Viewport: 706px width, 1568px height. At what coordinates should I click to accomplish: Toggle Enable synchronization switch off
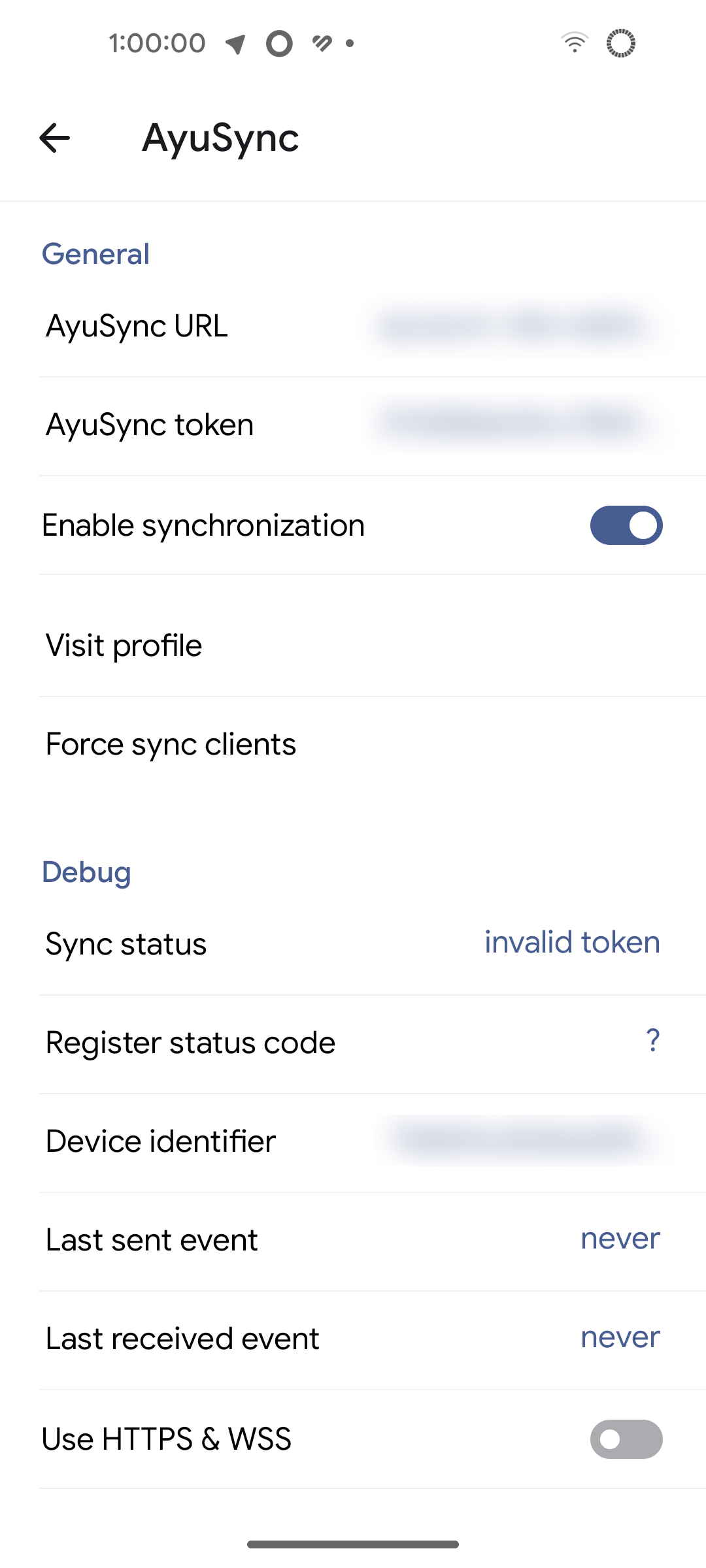click(626, 525)
